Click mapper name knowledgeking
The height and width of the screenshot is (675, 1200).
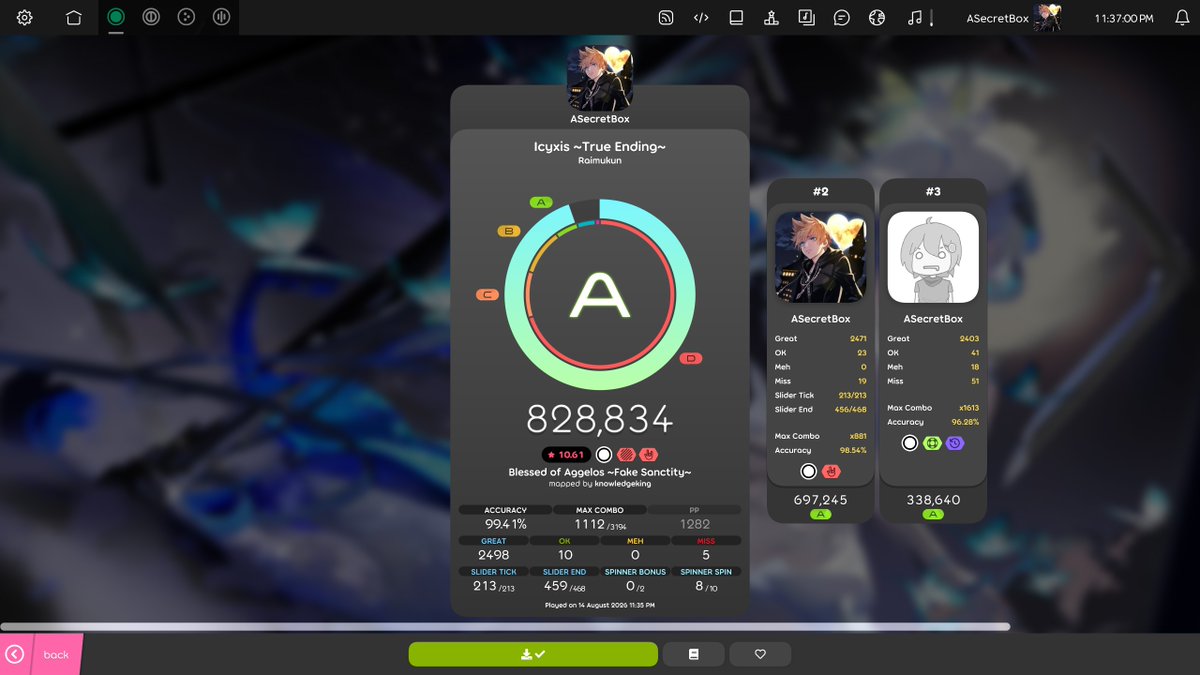click(x=623, y=484)
